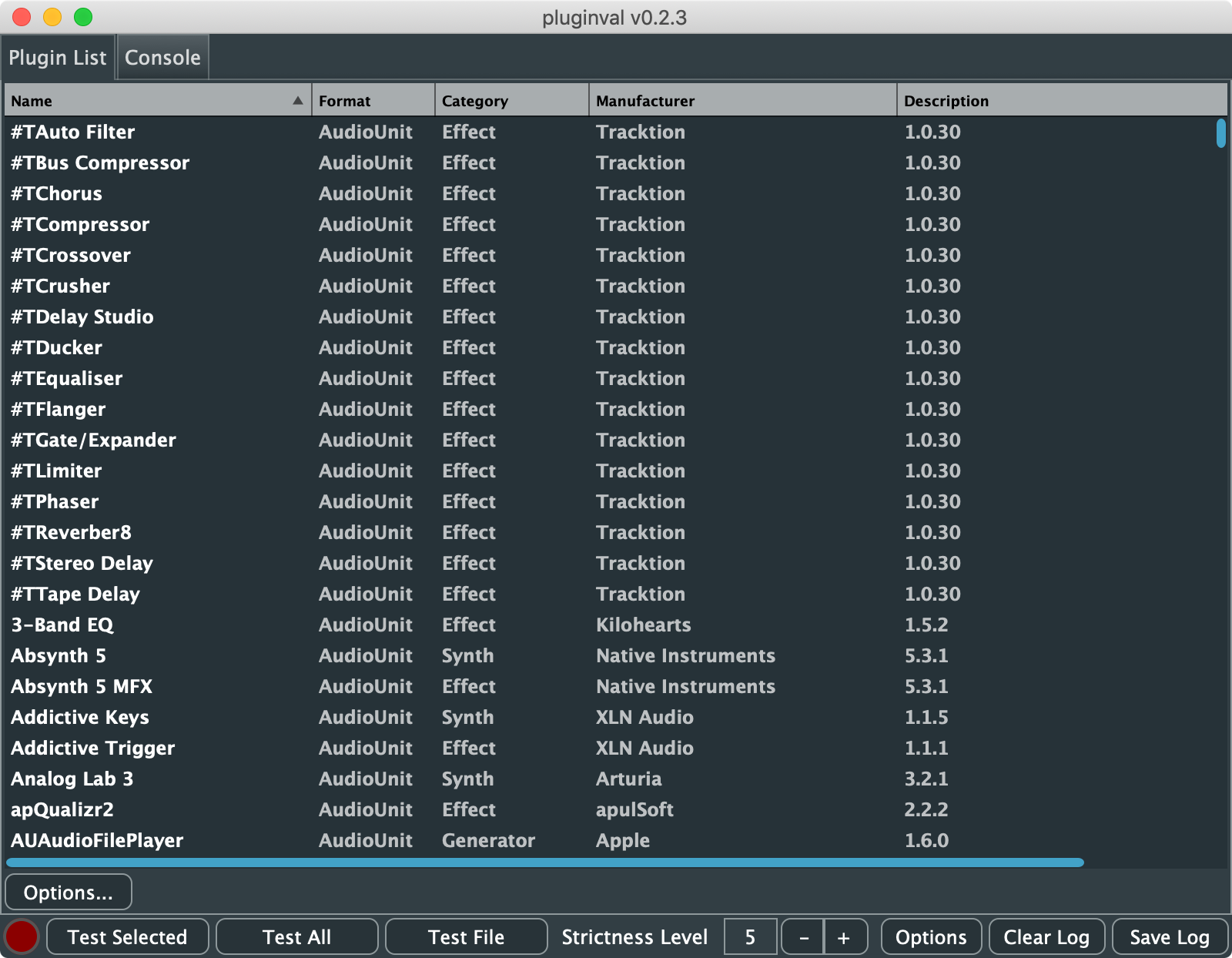Click the Name column sort arrow
Viewport: 1232px width, 958px height.
coord(298,101)
